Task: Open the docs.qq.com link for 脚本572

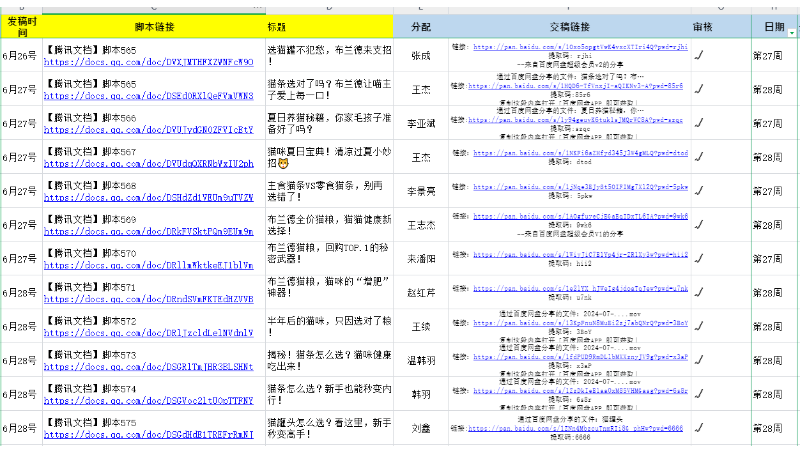Action: click(148, 333)
